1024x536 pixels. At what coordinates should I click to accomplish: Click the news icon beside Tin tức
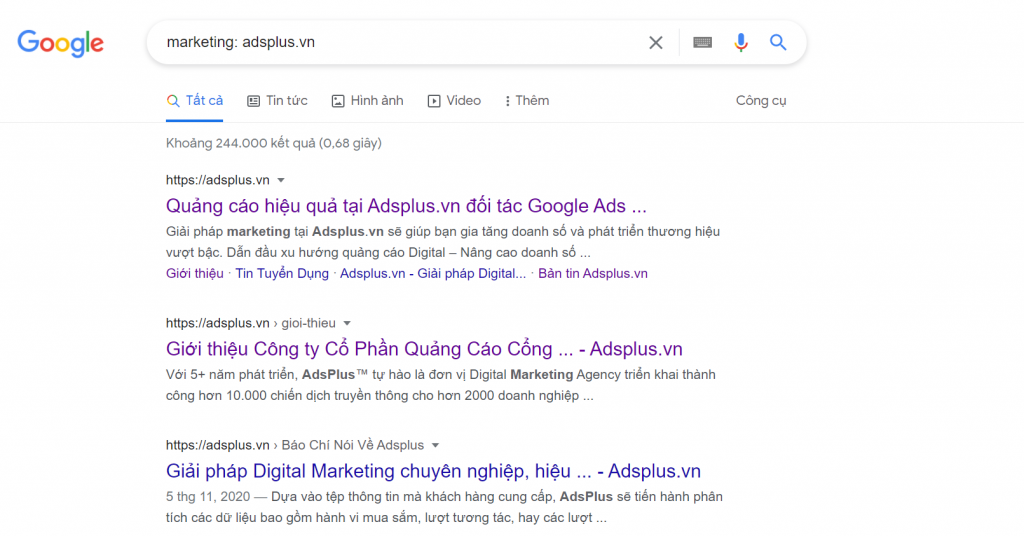point(253,101)
